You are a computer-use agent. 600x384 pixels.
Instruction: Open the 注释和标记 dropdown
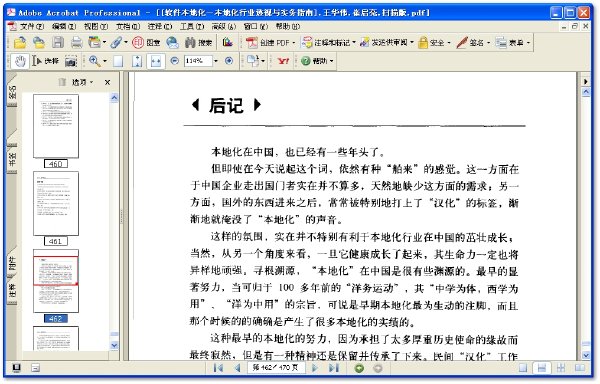click(329, 42)
